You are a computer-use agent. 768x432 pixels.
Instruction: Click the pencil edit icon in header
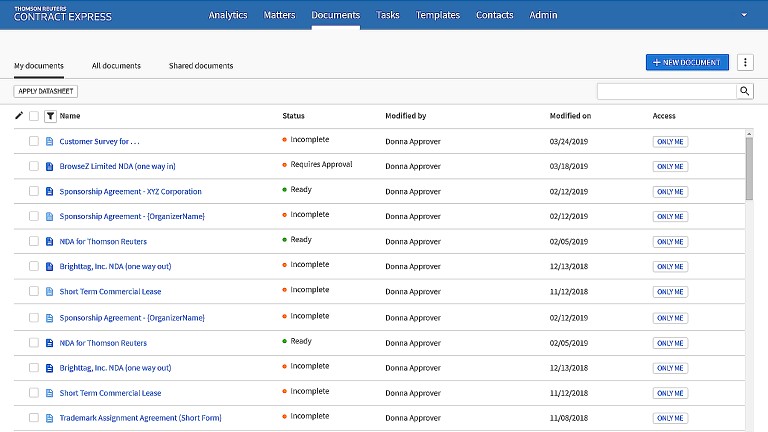tap(19, 116)
